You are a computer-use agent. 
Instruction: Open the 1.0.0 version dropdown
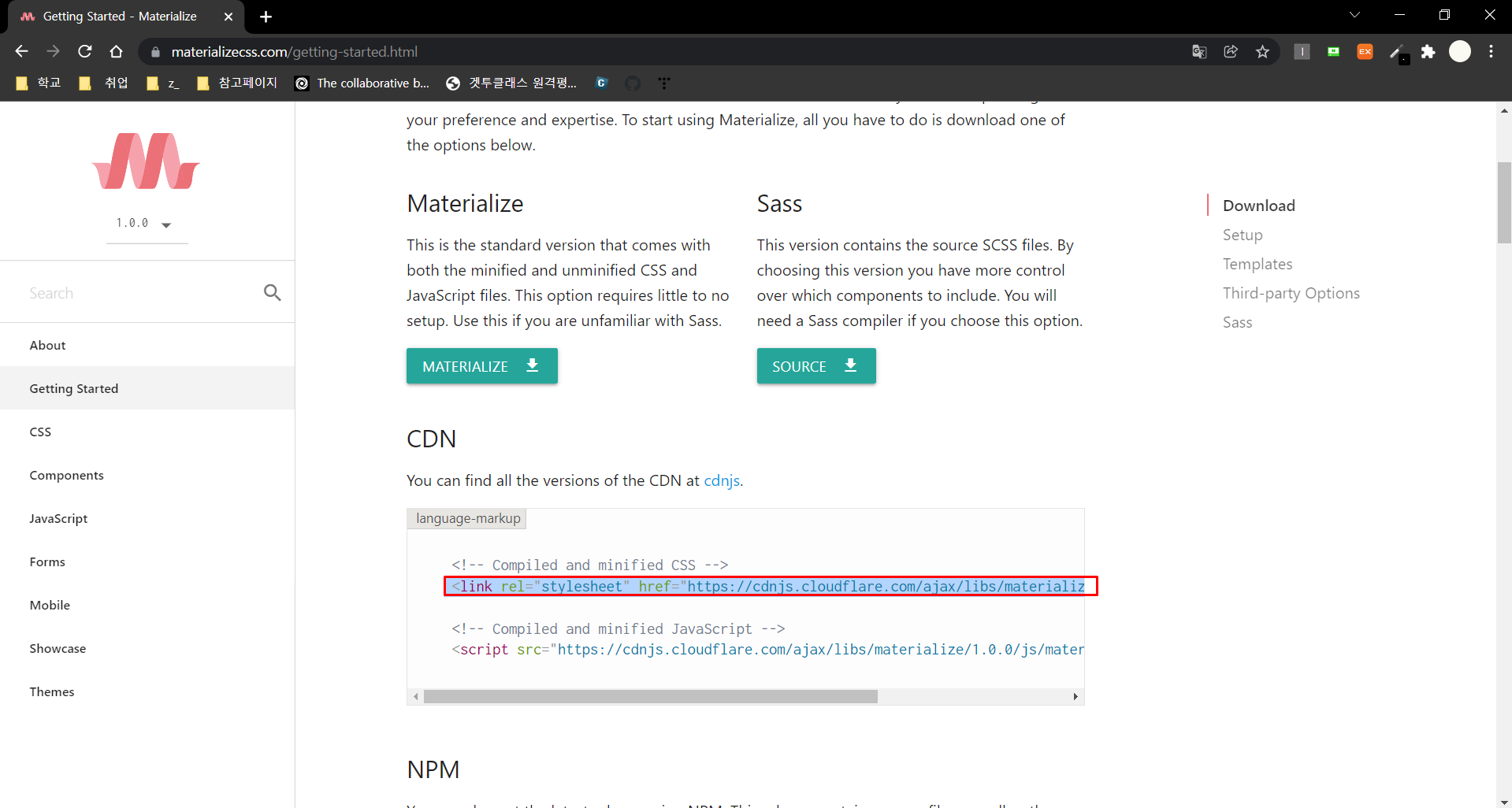click(147, 224)
